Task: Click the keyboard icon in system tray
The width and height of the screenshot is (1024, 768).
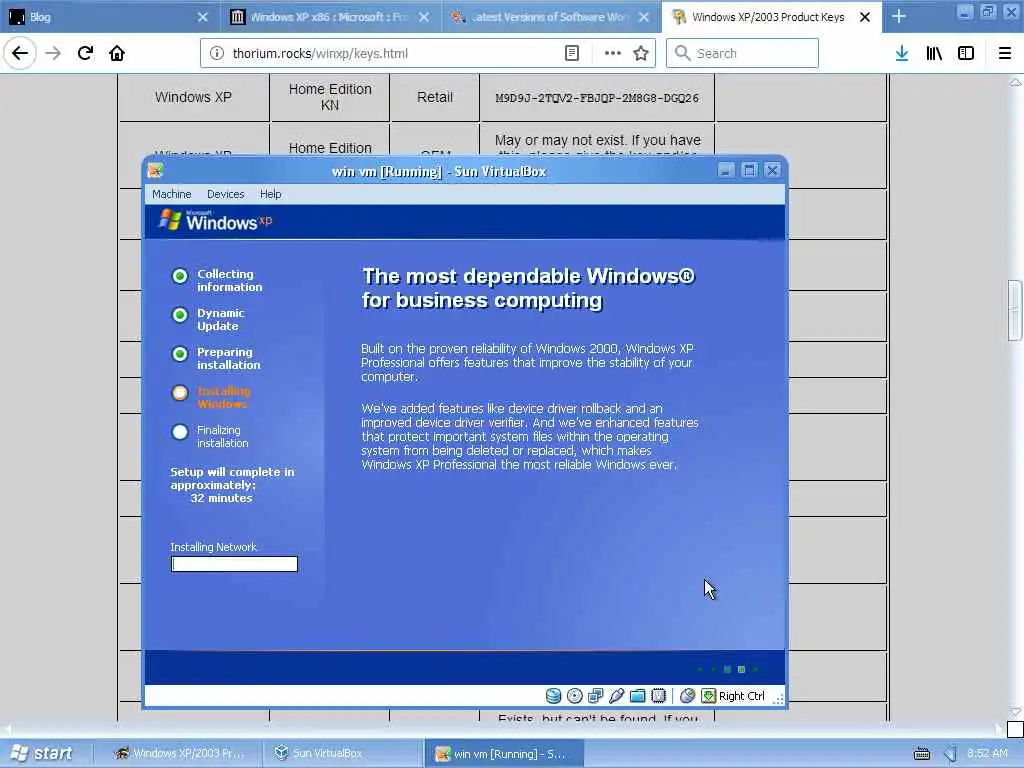Action: [921, 754]
